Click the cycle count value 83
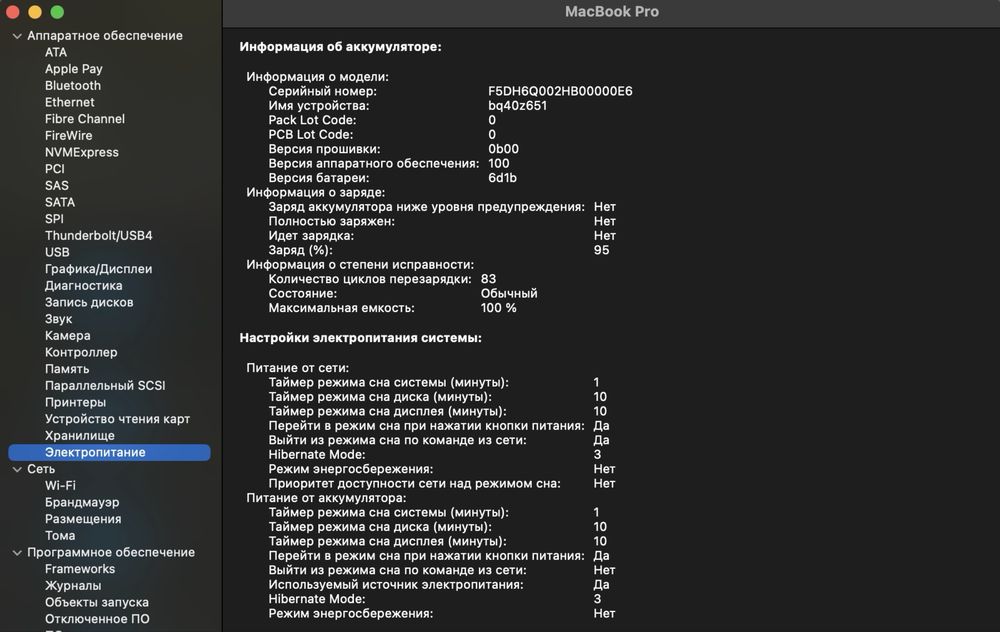Image resolution: width=1000 pixels, height=632 pixels. (488, 279)
